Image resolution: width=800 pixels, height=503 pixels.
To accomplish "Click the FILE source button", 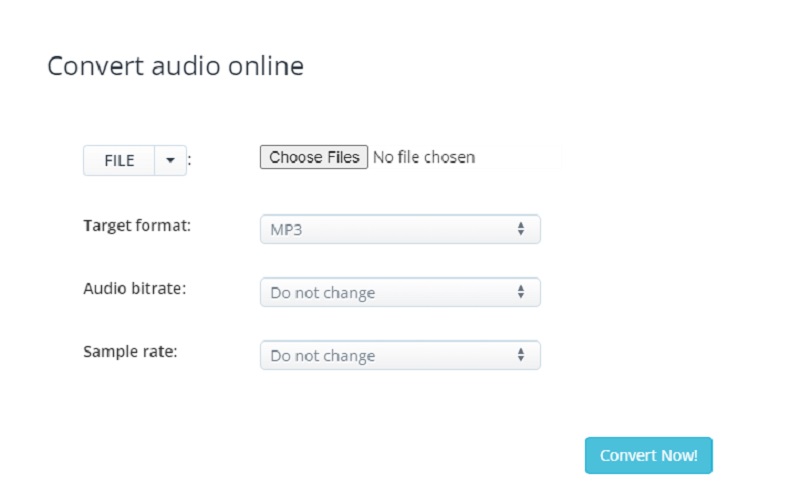I will click(119, 161).
